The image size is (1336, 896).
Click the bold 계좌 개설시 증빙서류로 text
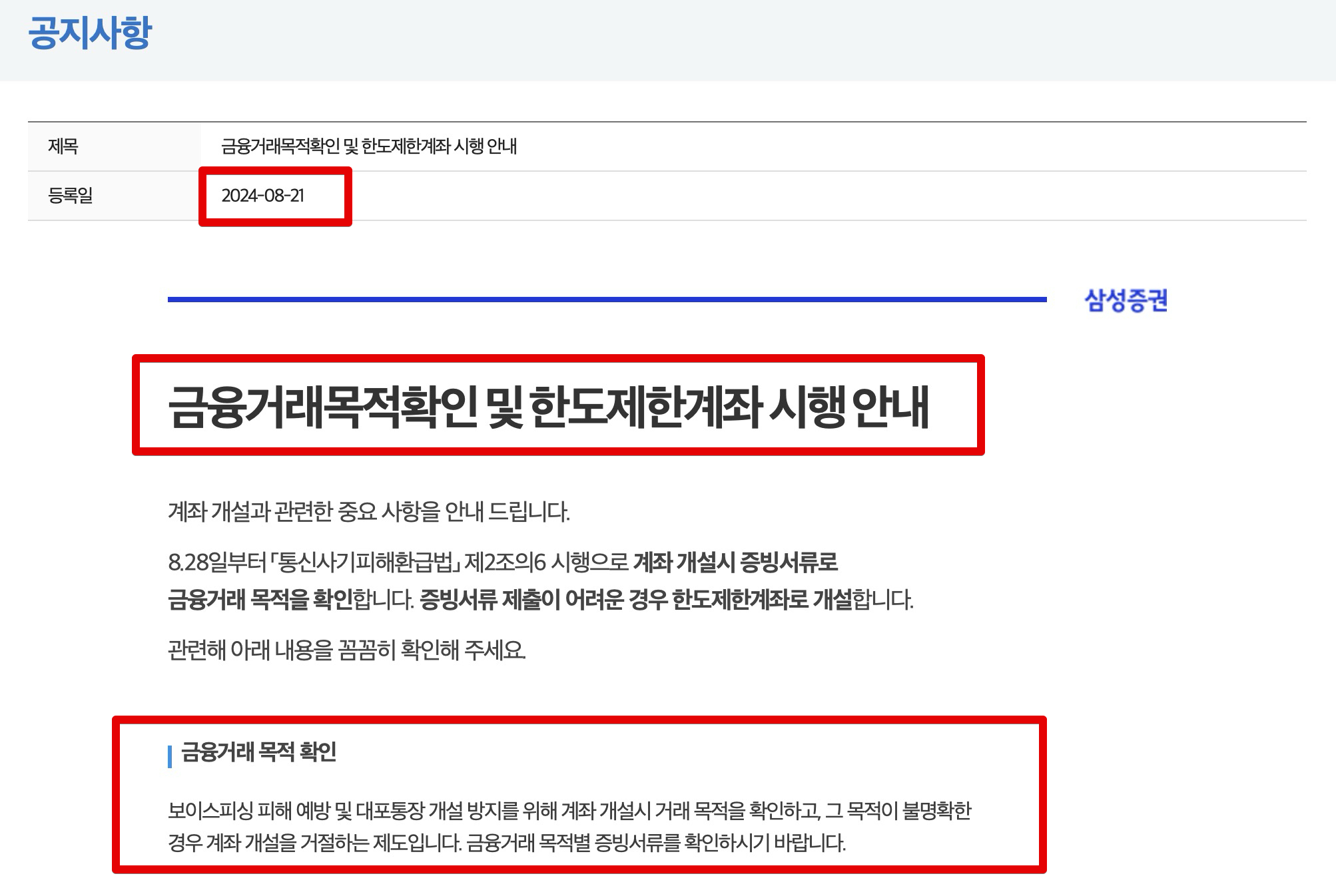735,563
